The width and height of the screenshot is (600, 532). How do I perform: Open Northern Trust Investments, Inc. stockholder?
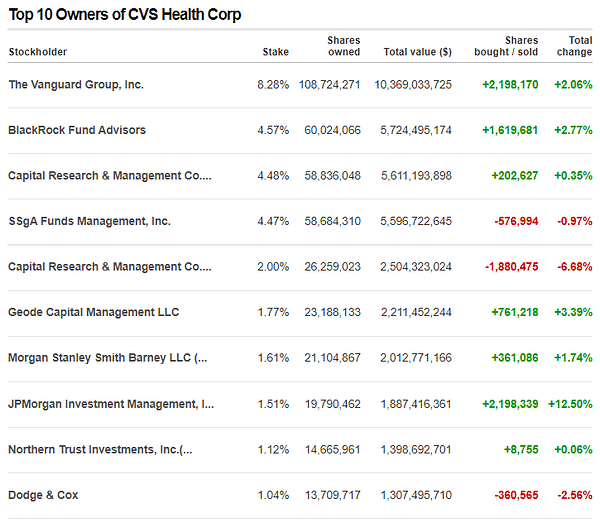pyautogui.click(x=100, y=450)
